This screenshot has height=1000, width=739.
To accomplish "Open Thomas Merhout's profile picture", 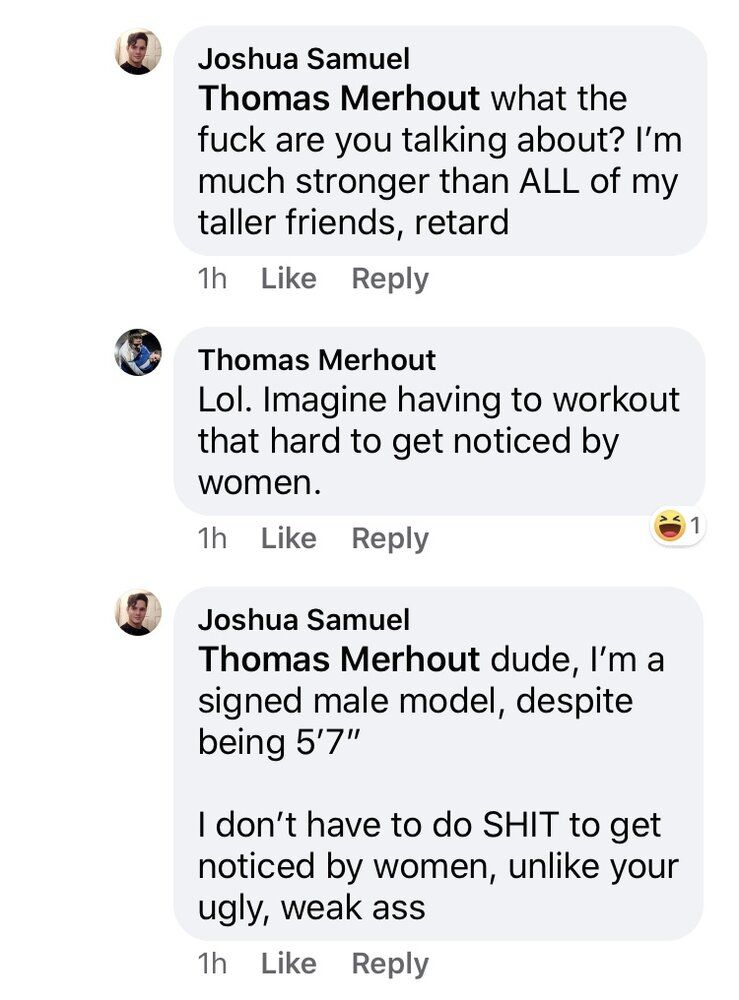I will coord(138,352).
